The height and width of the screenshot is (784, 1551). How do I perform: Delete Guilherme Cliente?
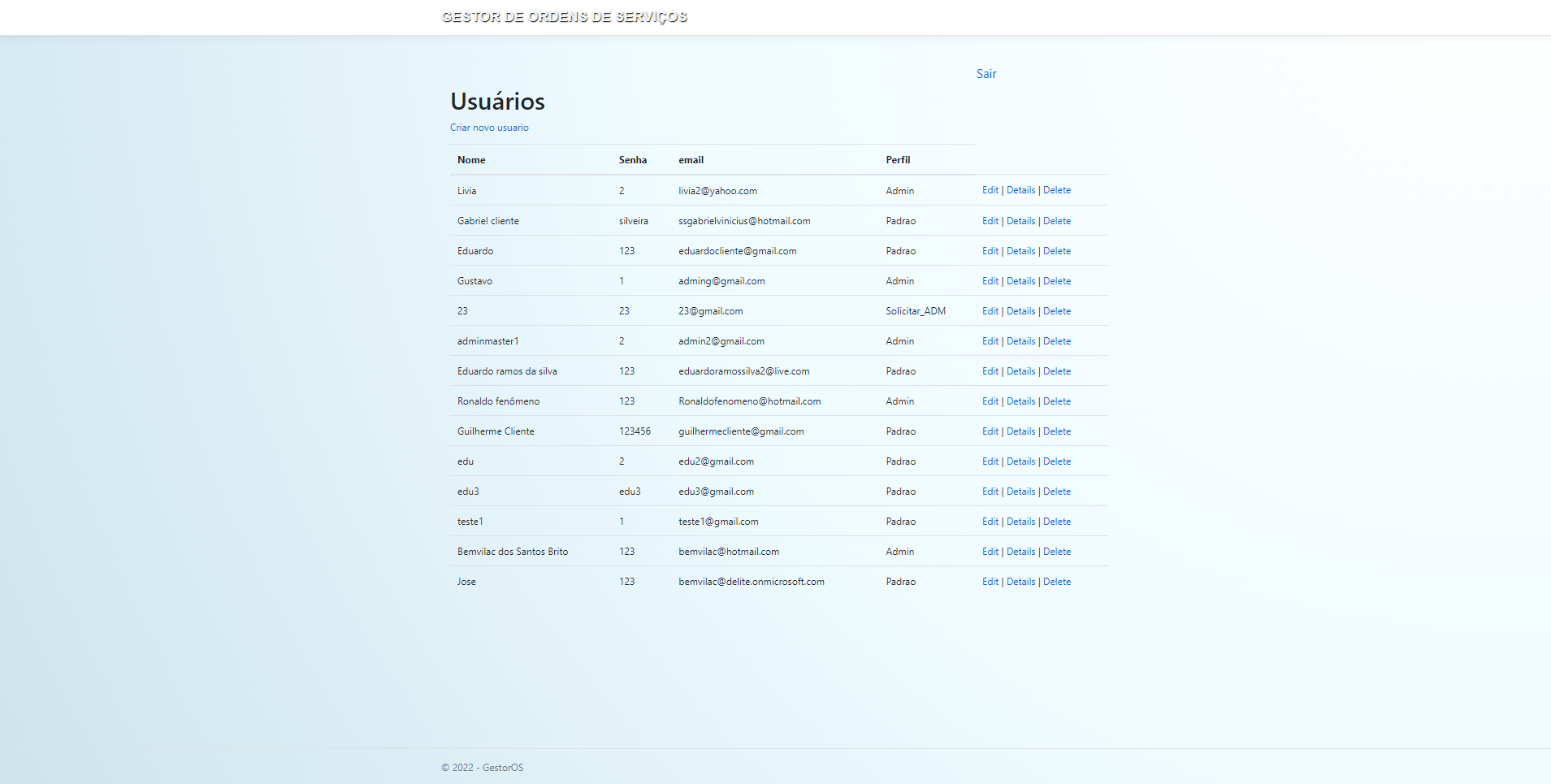[1057, 431]
